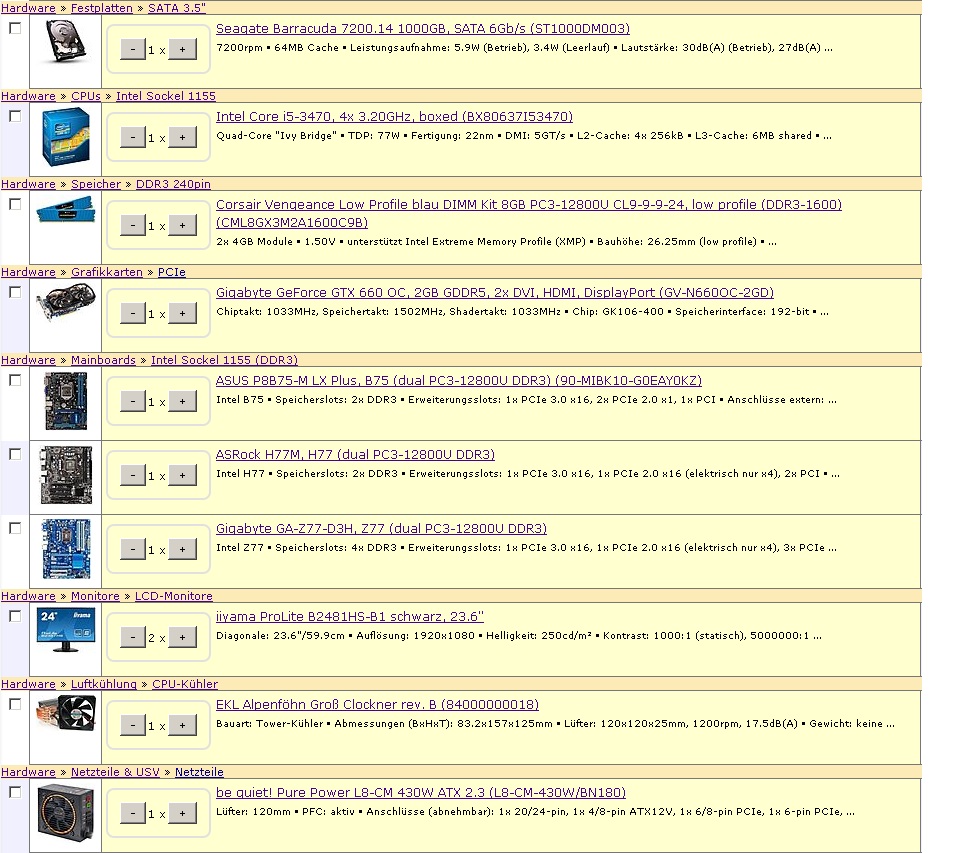Screen dimensions: 960x853
Task: Increase quantity of Seagate Barracuda
Action: click(x=182, y=50)
